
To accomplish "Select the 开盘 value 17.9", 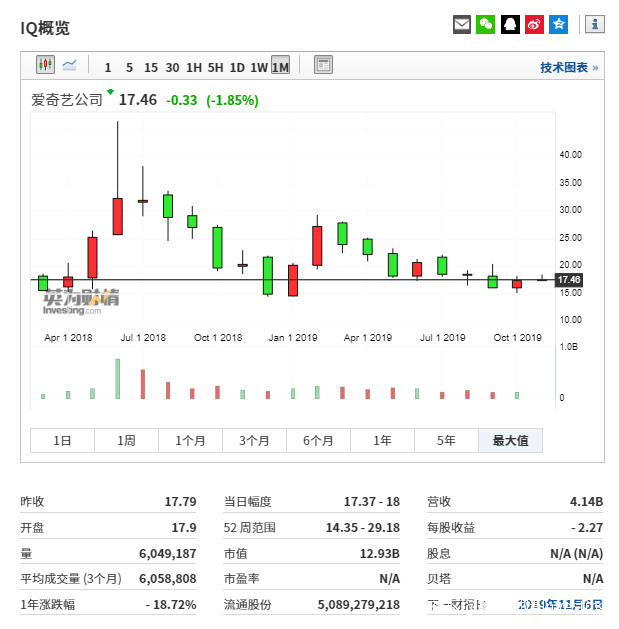I will tap(184, 527).
